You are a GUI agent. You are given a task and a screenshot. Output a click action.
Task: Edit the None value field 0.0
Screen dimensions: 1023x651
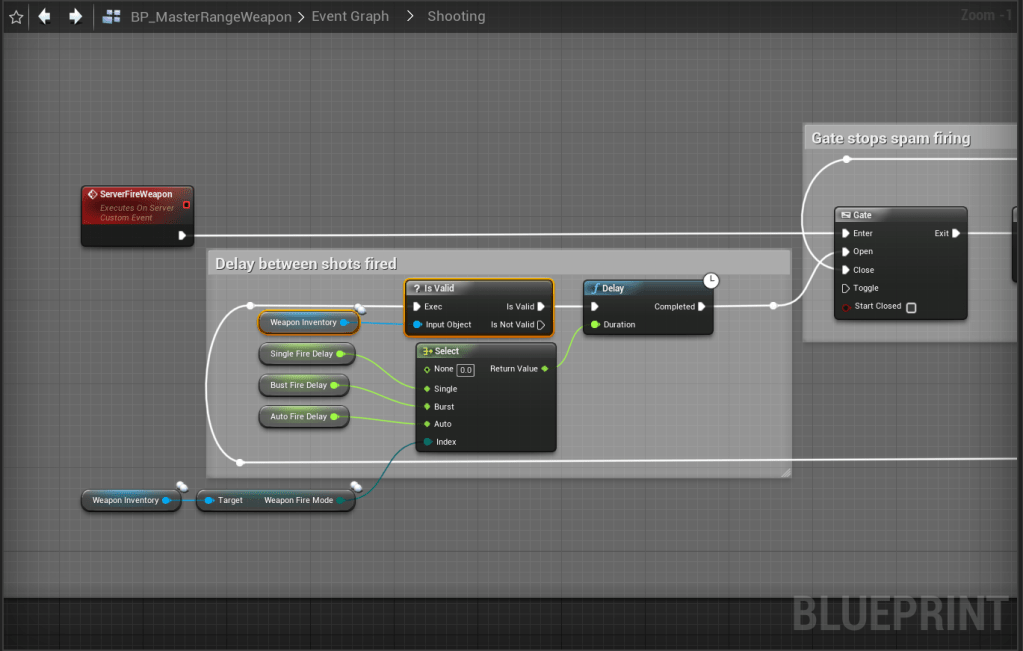coord(465,370)
